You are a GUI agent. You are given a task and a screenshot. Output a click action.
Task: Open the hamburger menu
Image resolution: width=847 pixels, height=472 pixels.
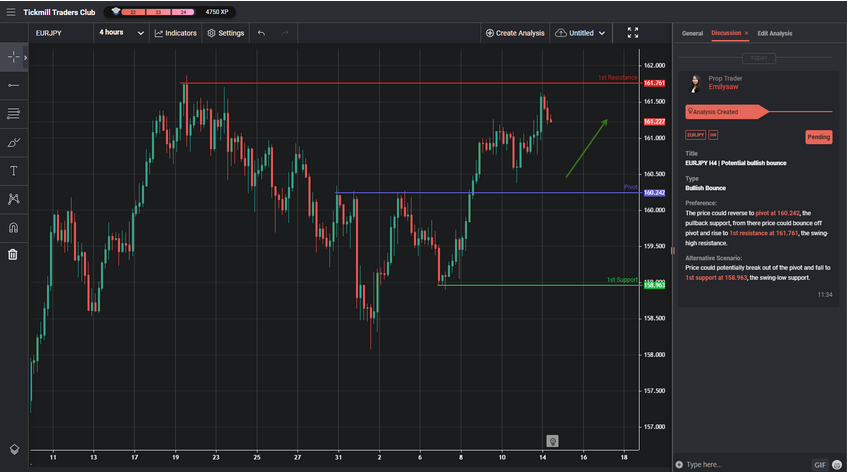(x=11, y=12)
